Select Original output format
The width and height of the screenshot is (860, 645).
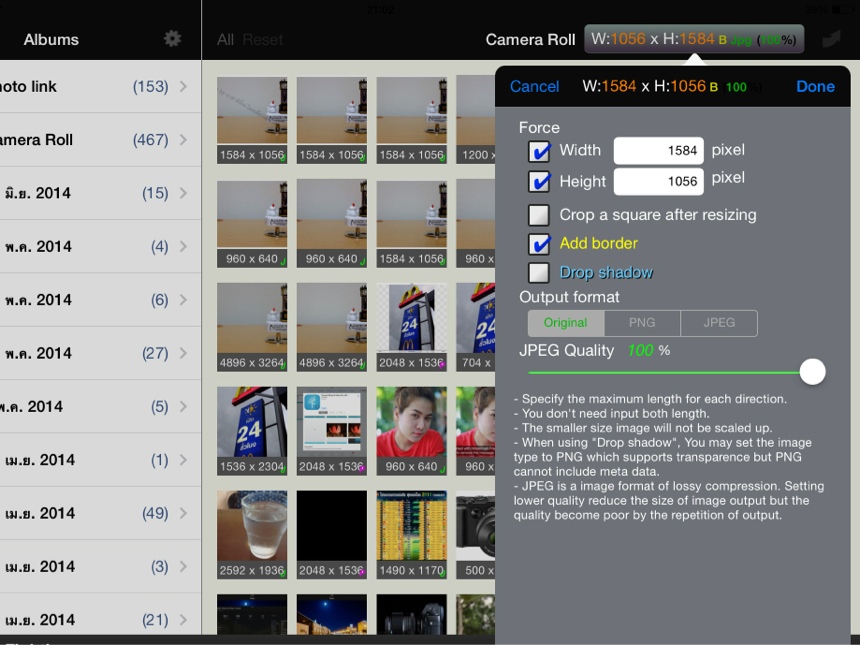point(565,323)
